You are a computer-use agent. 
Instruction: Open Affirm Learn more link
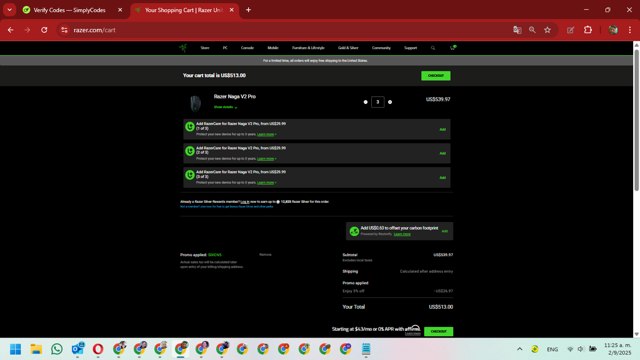tap(413, 334)
